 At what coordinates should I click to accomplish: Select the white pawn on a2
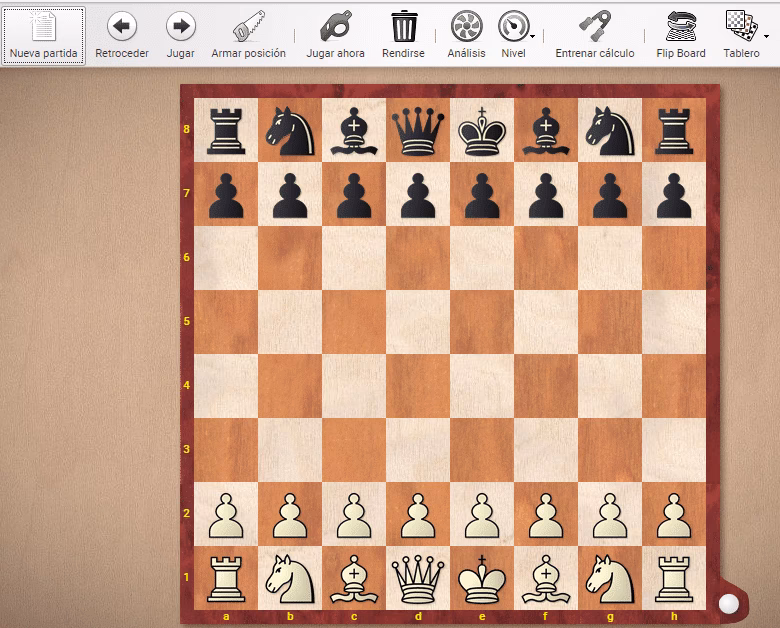tap(226, 515)
